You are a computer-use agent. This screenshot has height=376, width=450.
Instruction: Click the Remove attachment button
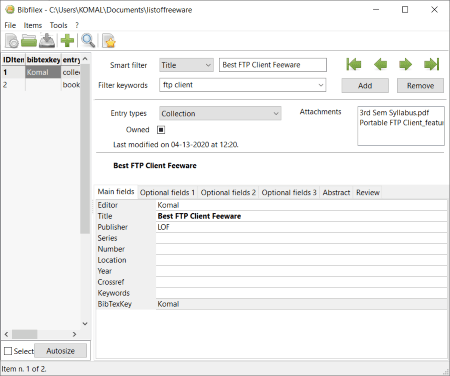click(420, 86)
